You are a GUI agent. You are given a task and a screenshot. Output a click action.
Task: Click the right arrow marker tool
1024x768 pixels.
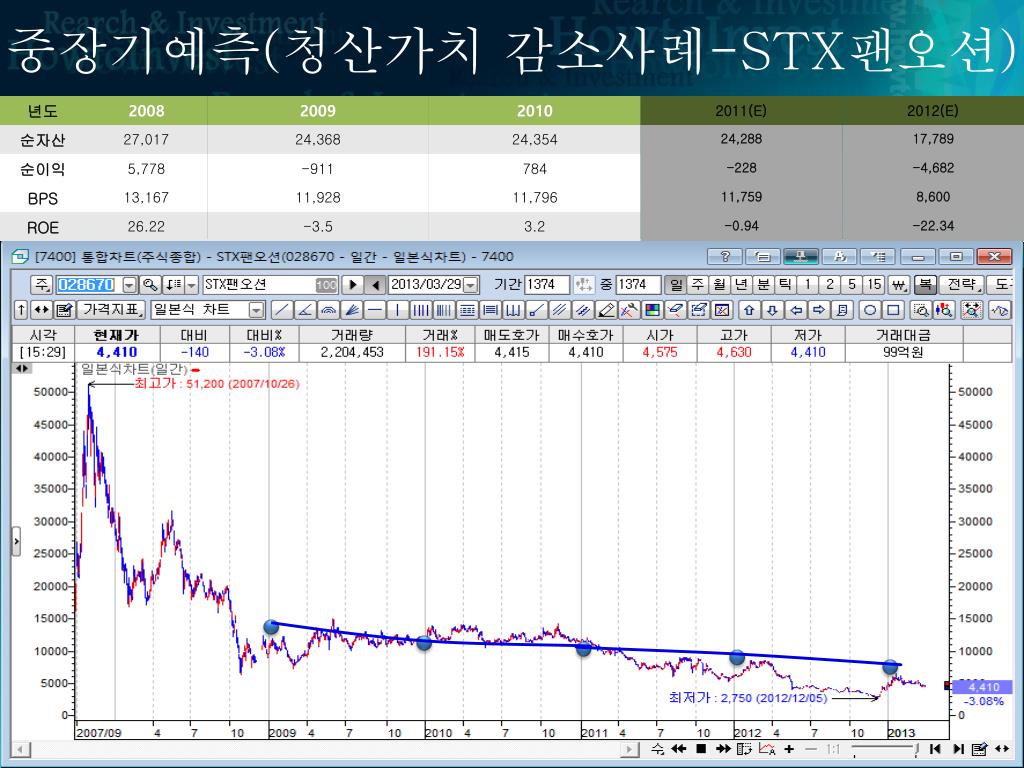click(x=818, y=310)
